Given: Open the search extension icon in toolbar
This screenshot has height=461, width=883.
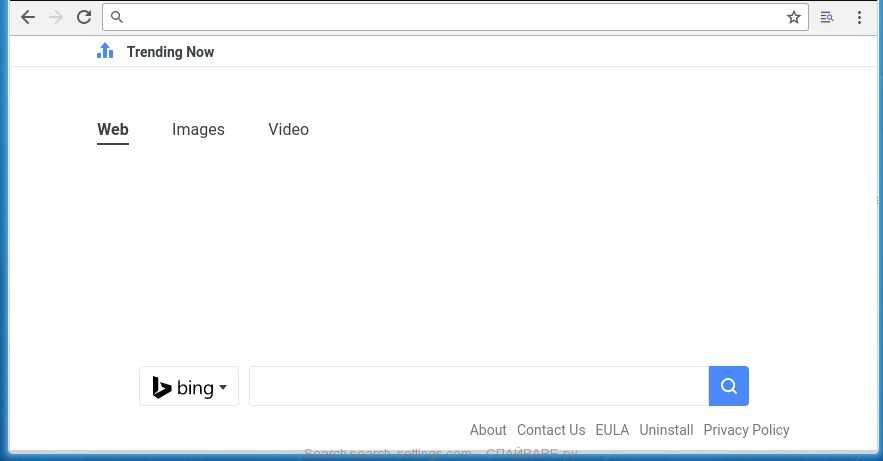Looking at the screenshot, I should point(827,17).
